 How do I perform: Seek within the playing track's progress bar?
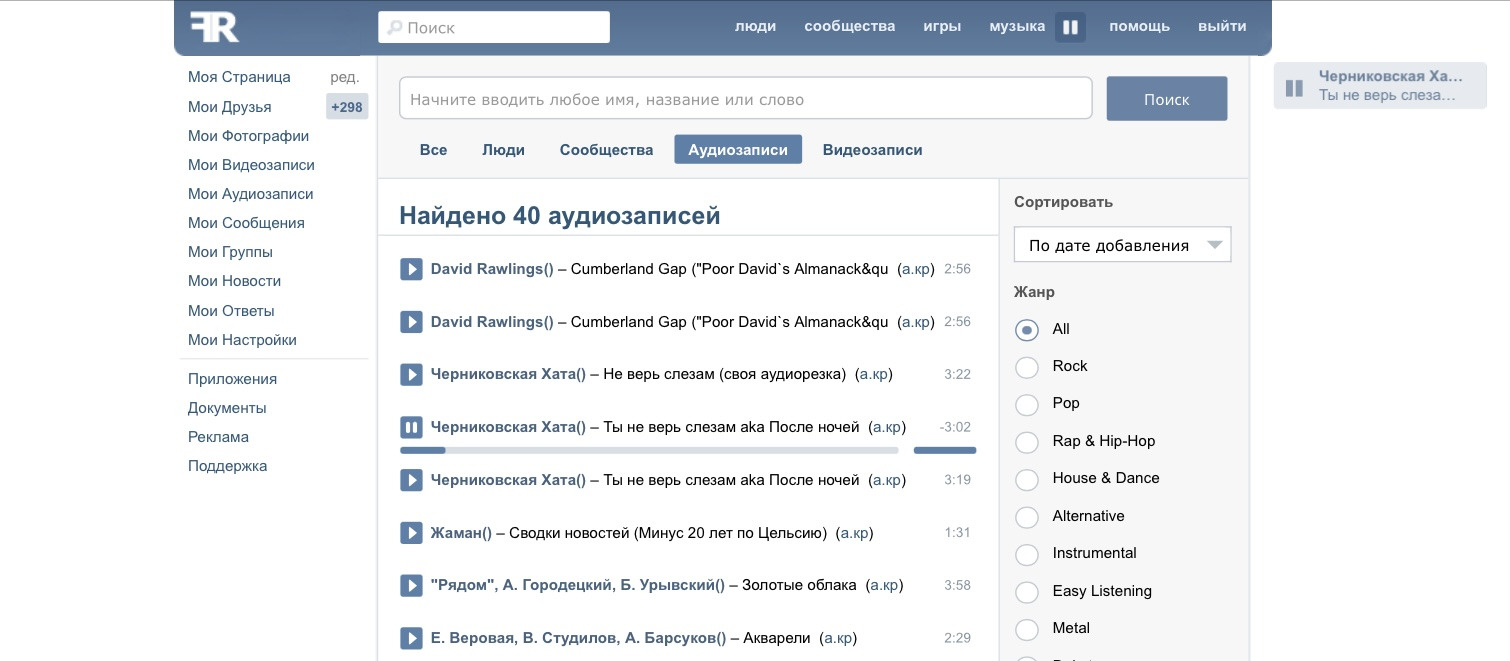(x=650, y=451)
